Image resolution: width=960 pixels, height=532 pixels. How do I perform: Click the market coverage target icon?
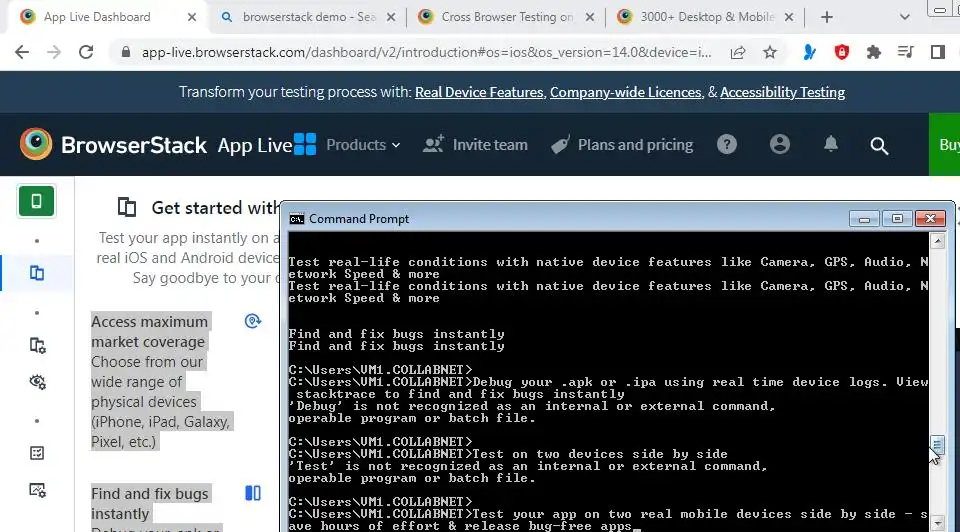(253, 320)
